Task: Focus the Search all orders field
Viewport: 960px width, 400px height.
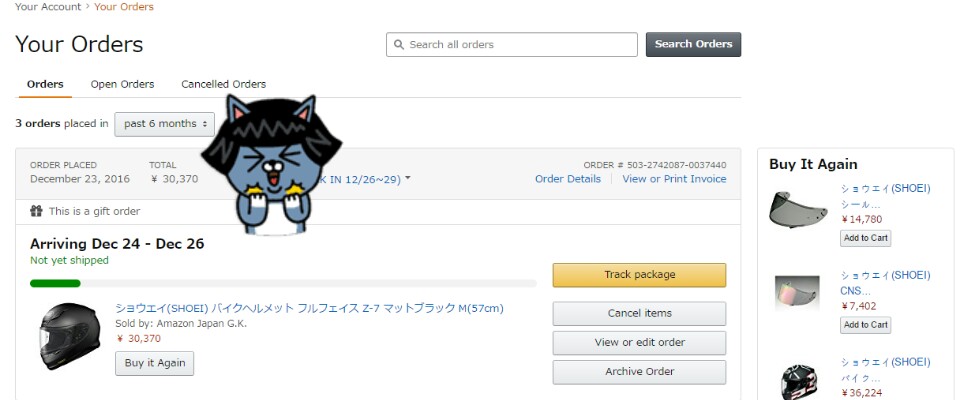Action: pos(520,45)
